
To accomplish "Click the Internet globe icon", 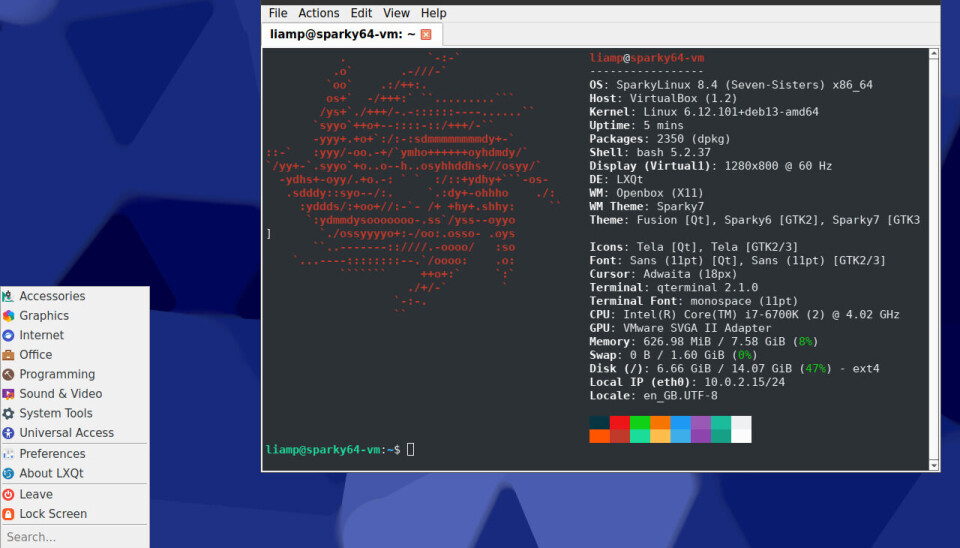I will (8, 336).
